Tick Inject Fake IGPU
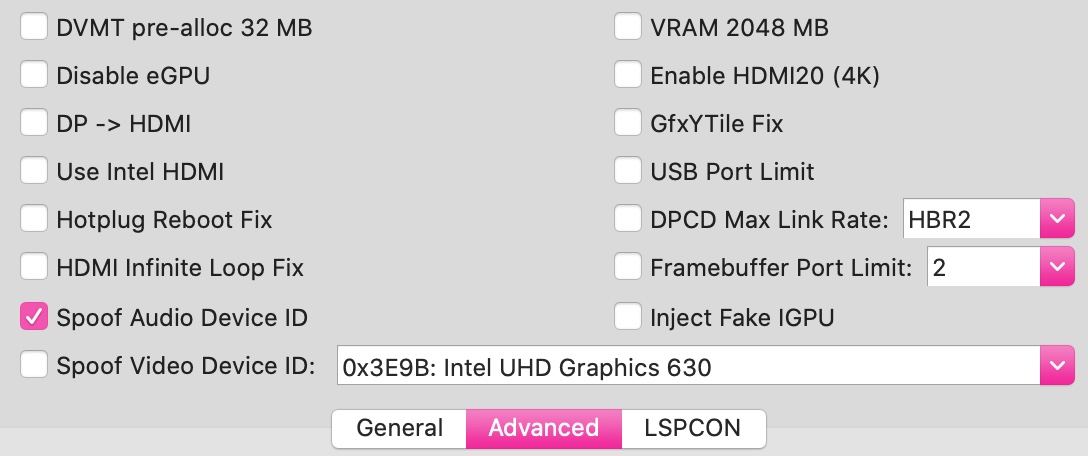The width and height of the screenshot is (1088, 456). tap(628, 316)
